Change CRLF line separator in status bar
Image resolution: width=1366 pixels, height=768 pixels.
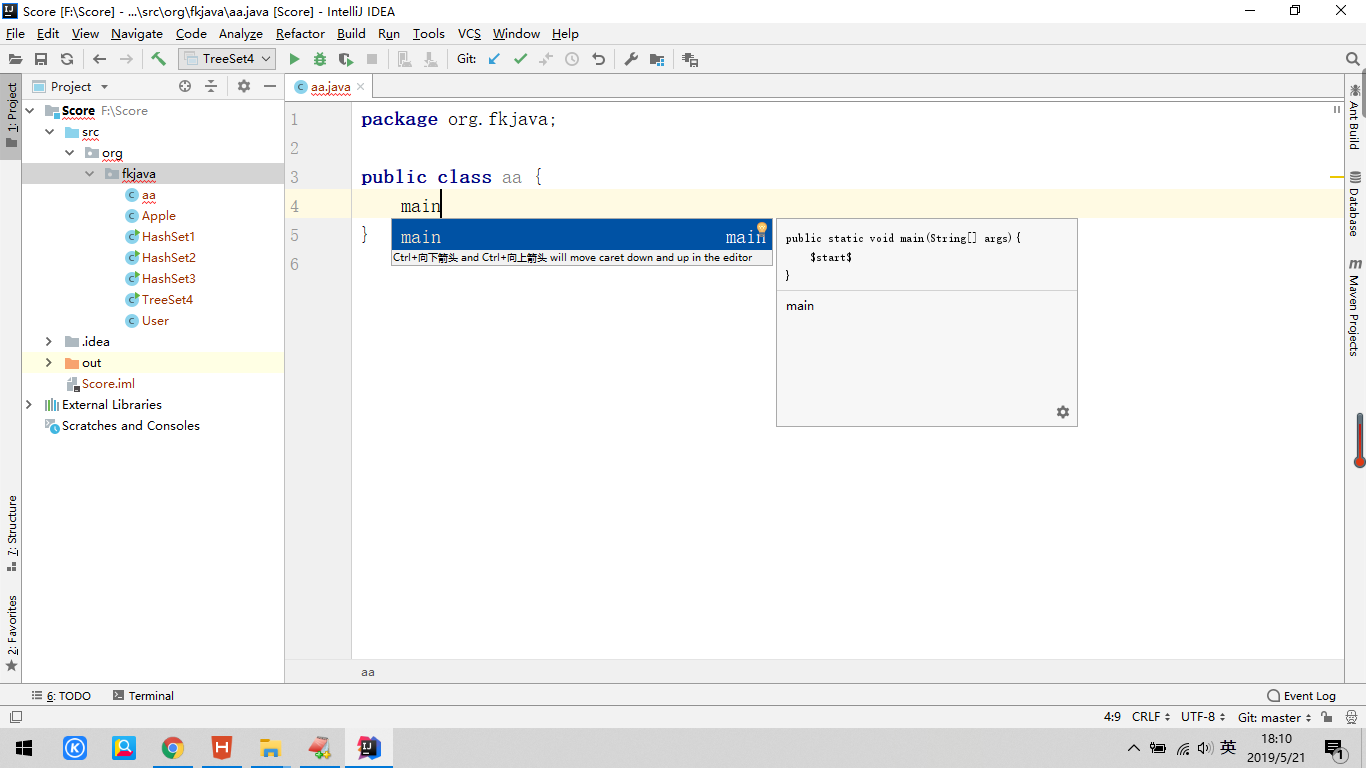coord(1151,717)
